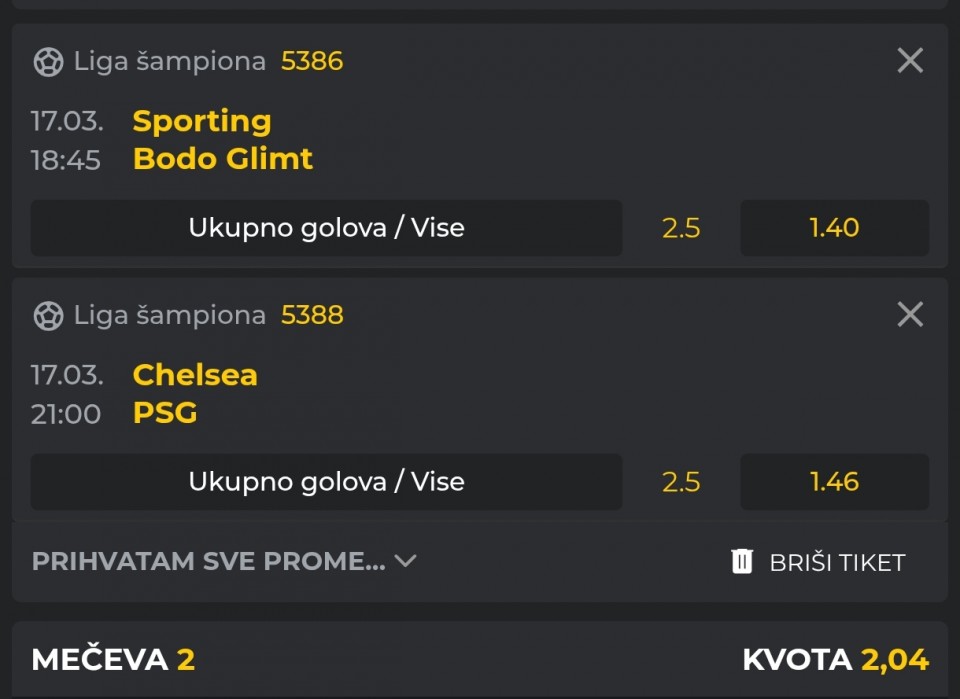Remove the Sporting vs Bodo Glimt selection

point(910,61)
